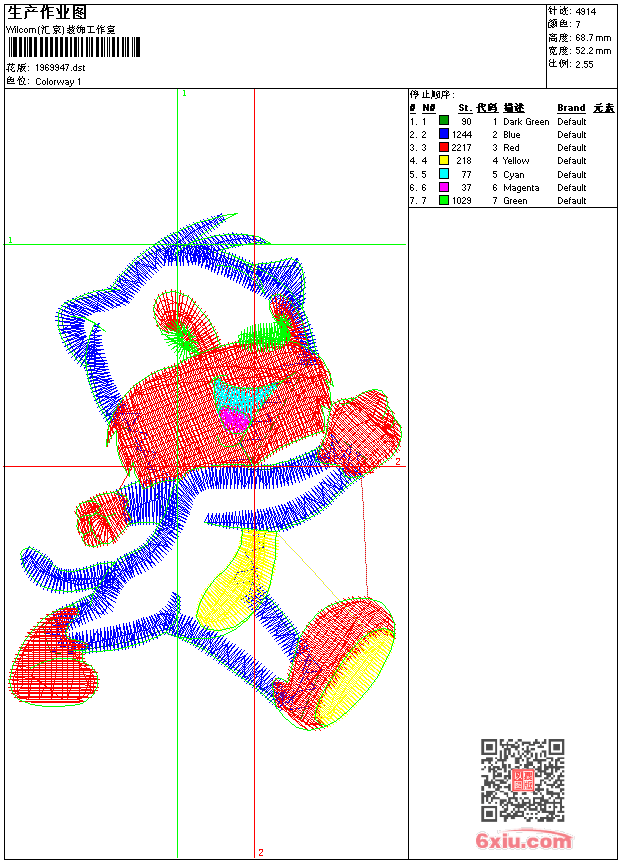Click the '元素' column header
This screenshot has width=620, height=860.
point(604,108)
